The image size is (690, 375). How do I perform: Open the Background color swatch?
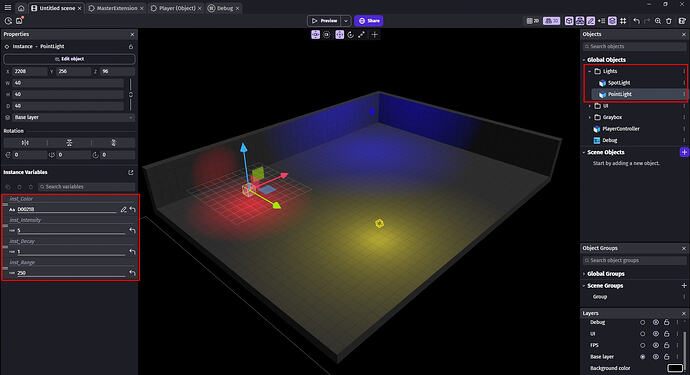[675, 368]
